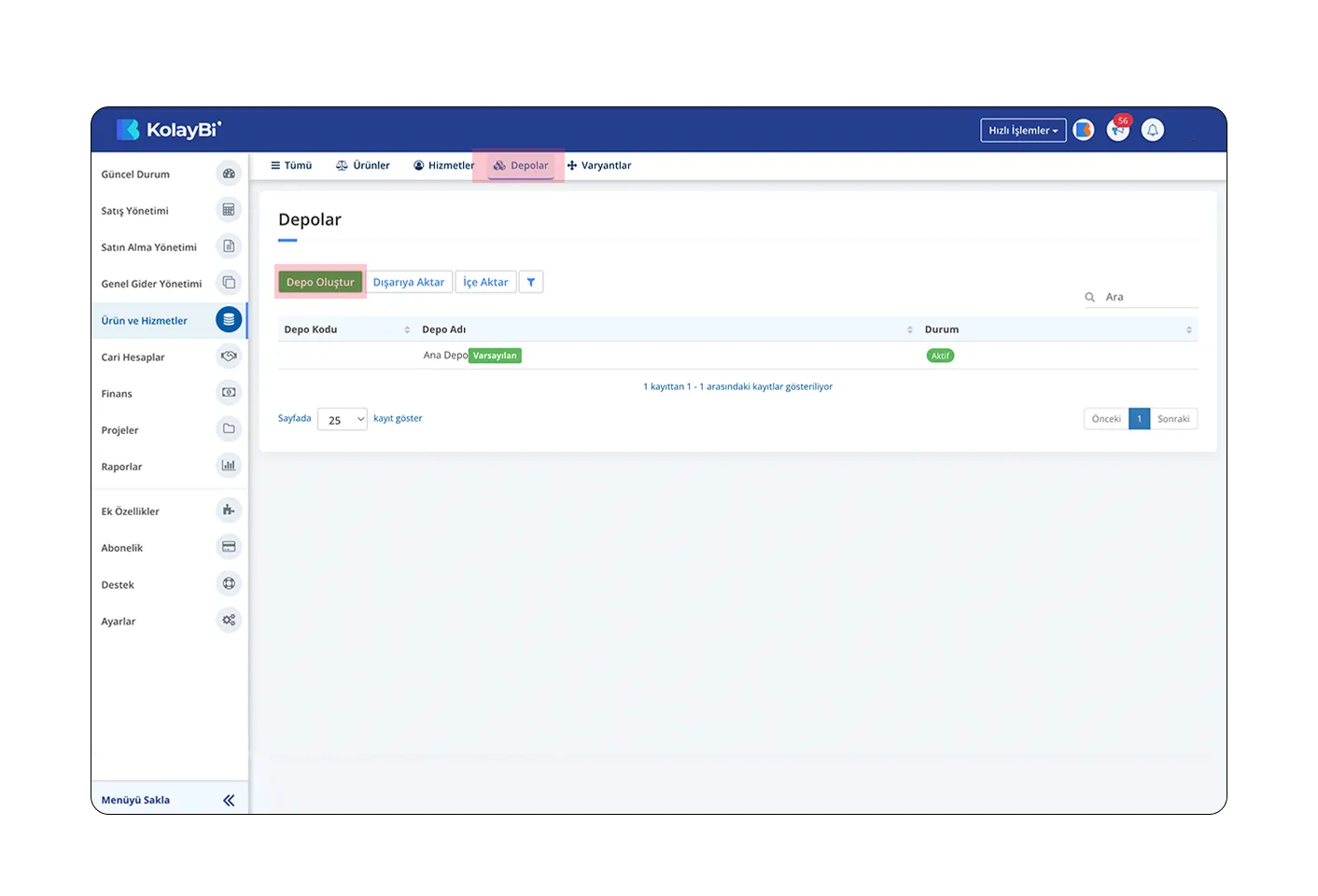Open the records-per-page 25 dropdown
1318x896 pixels.
342,420
